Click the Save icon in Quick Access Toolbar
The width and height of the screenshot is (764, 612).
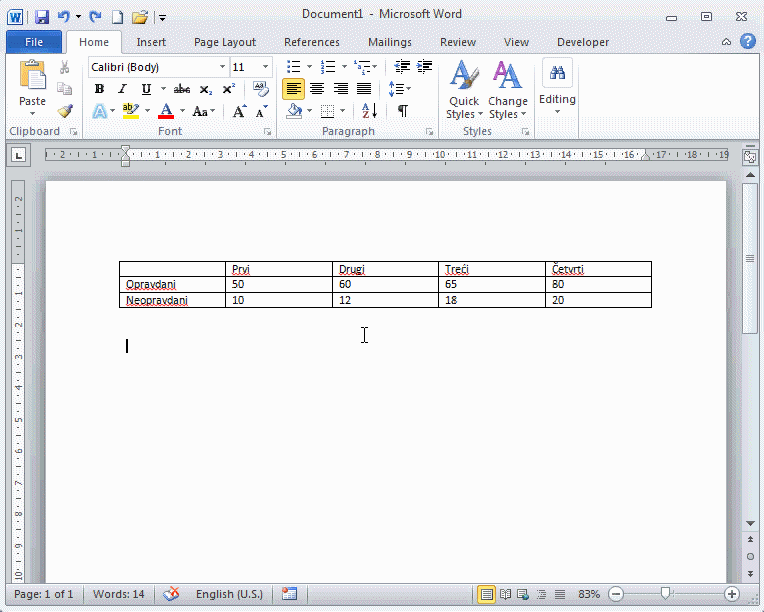coord(42,17)
